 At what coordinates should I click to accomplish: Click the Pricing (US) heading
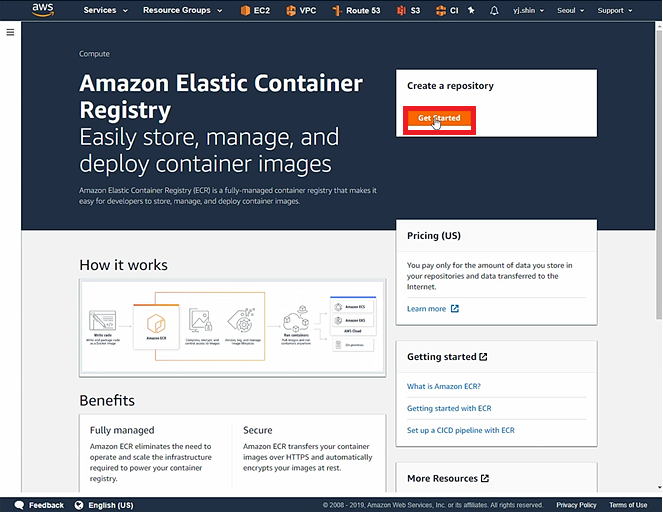pyautogui.click(x=434, y=236)
